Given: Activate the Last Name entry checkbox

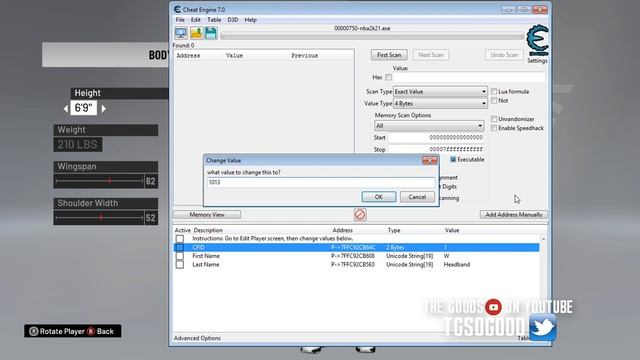Looking at the screenshot, I should [180, 264].
